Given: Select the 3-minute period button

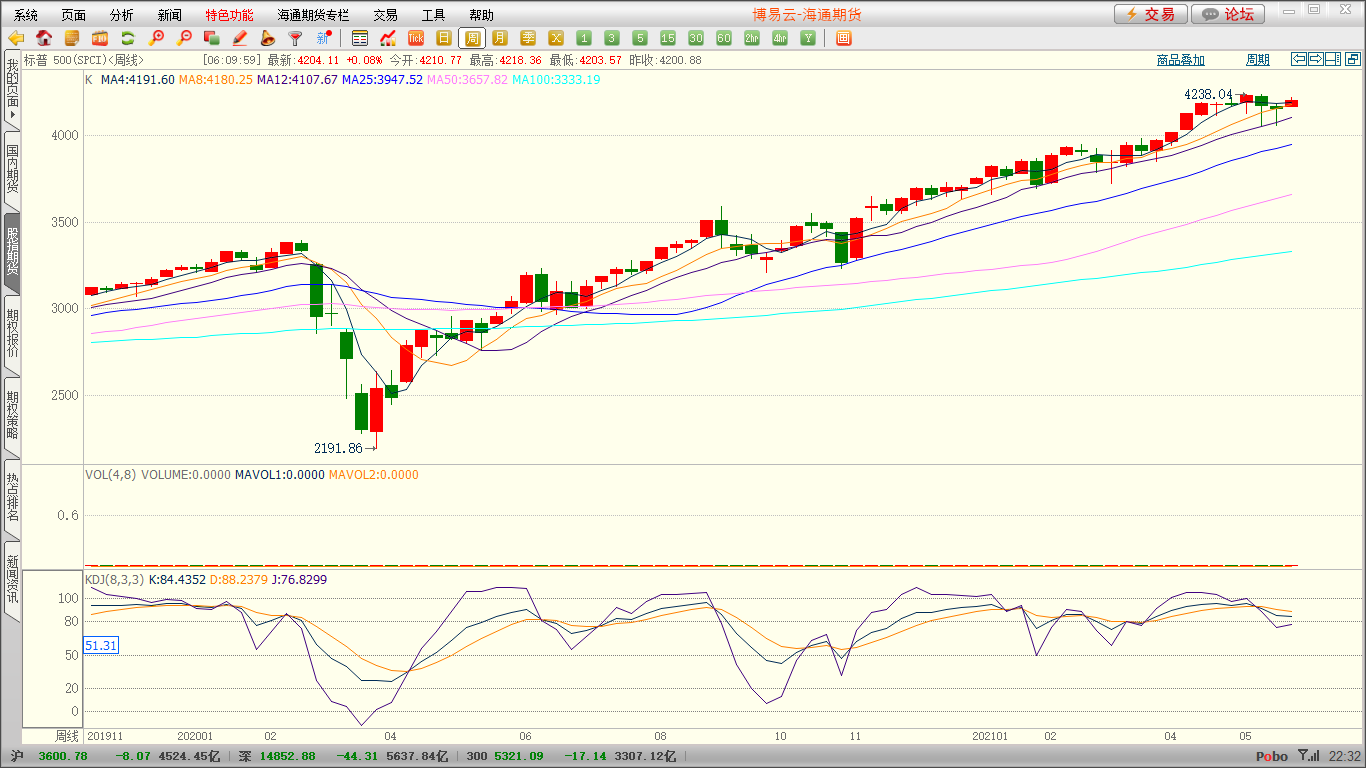Looking at the screenshot, I should click(x=612, y=38).
